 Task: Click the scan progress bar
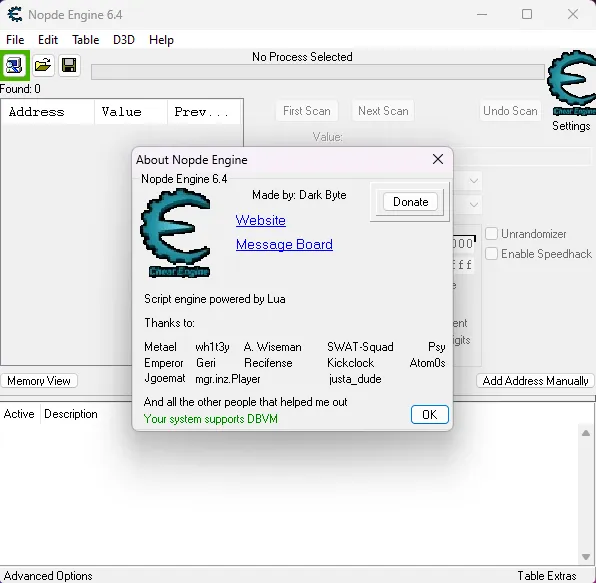(318, 72)
